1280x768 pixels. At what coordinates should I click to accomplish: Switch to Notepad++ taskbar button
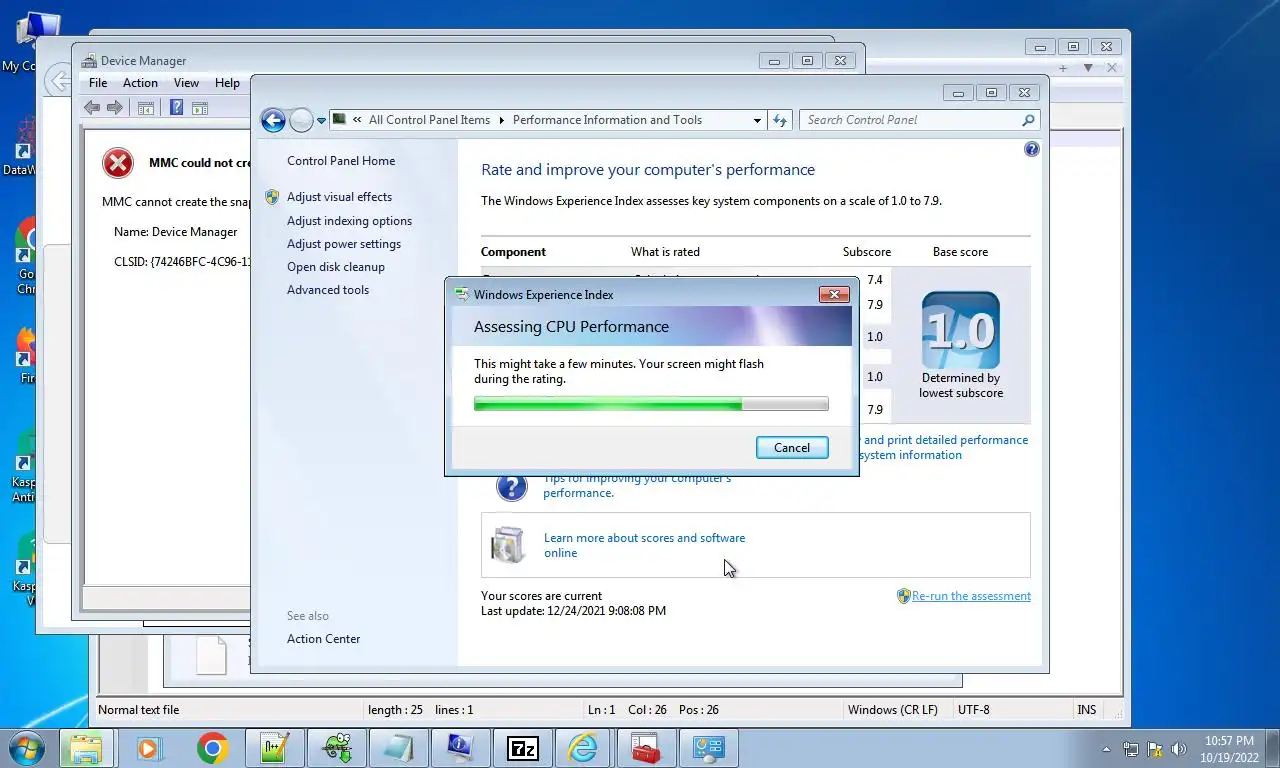[x=274, y=748]
